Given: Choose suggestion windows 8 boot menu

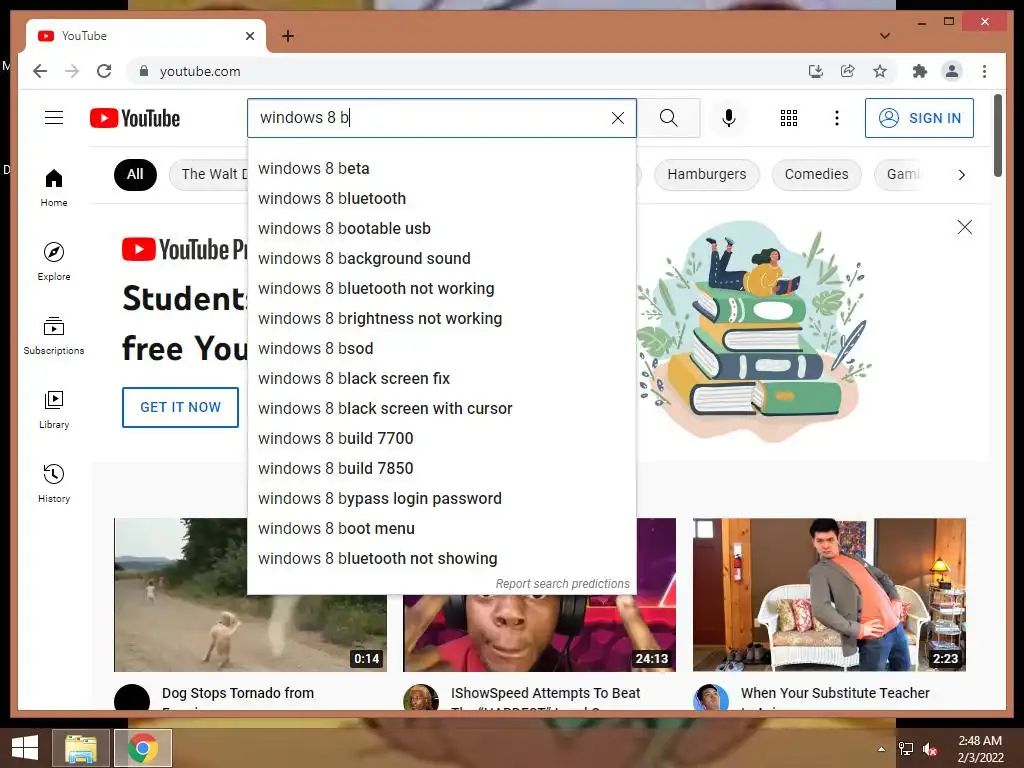Looking at the screenshot, I should [x=441, y=529].
